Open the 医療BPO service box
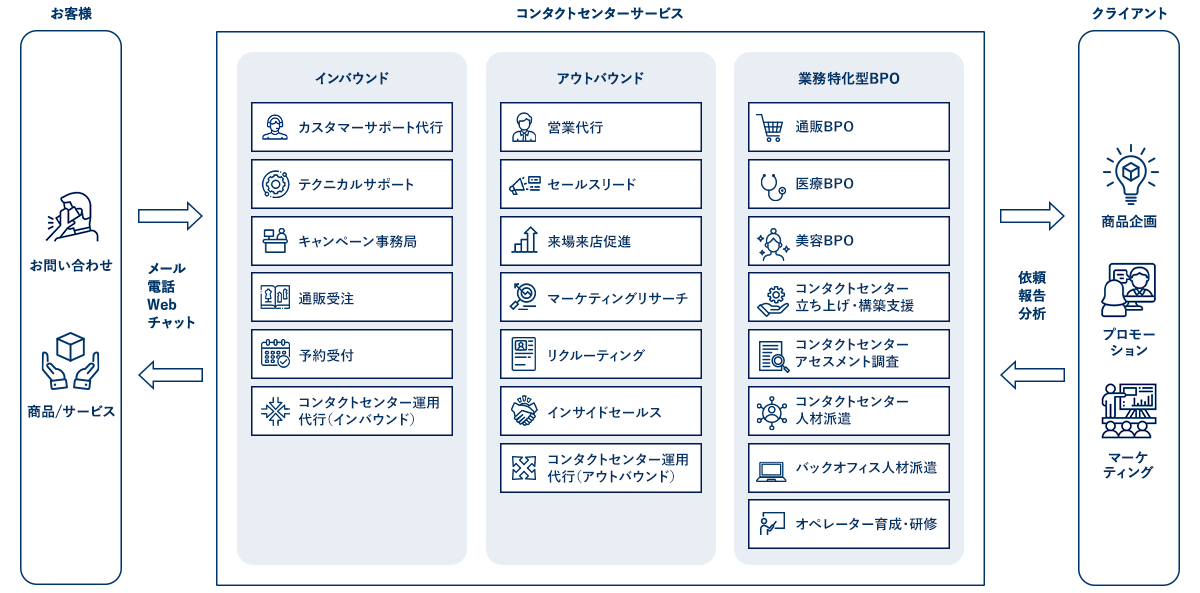The image size is (1200, 593). click(849, 184)
